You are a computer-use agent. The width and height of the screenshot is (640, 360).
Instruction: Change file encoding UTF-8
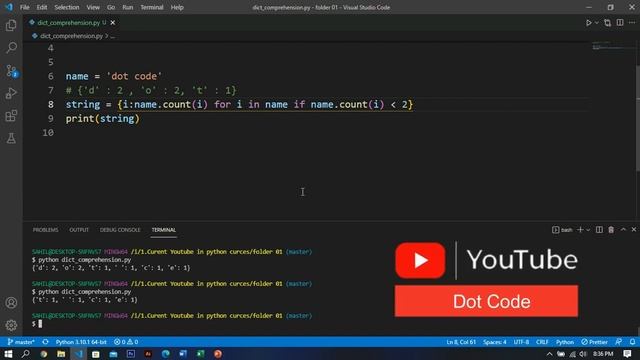[521, 342]
